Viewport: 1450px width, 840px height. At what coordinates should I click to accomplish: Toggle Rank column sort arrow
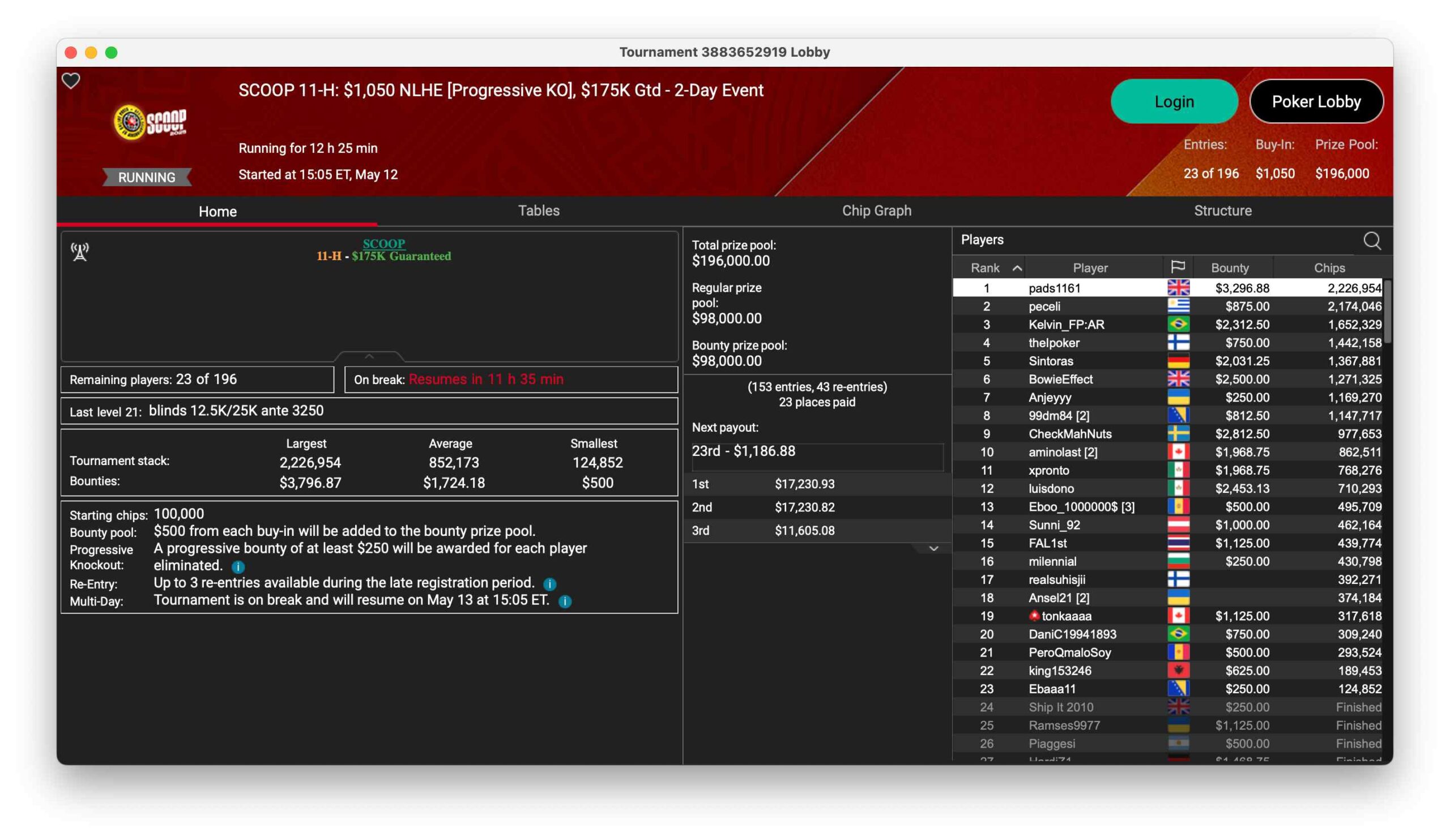point(1017,268)
